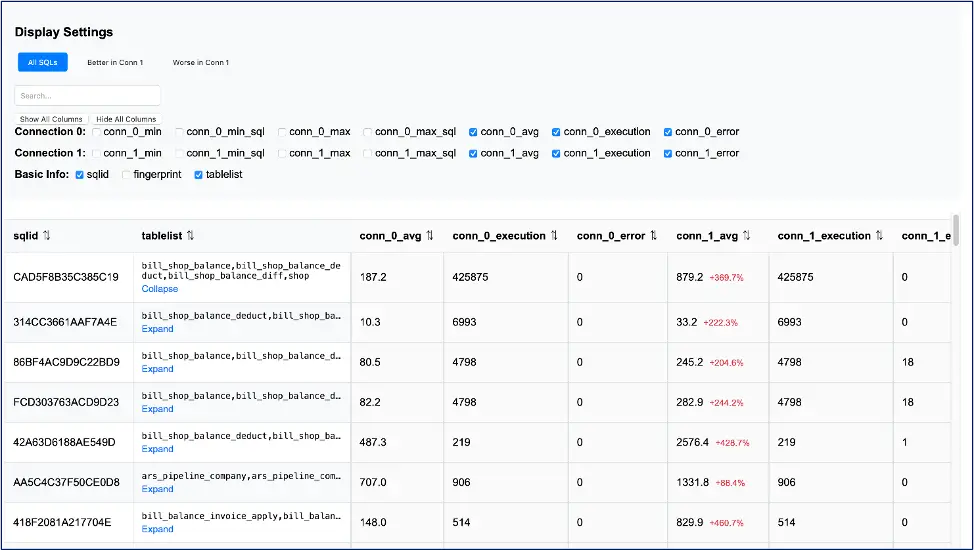Screen dimensions: 974x550
Task: Click tablelist column sort icon
Action: (x=190, y=236)
